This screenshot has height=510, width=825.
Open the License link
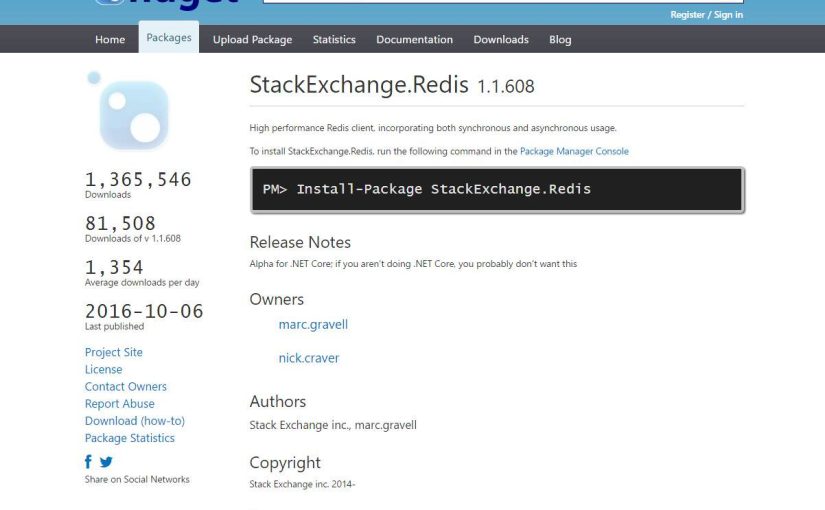pos(104,369)
